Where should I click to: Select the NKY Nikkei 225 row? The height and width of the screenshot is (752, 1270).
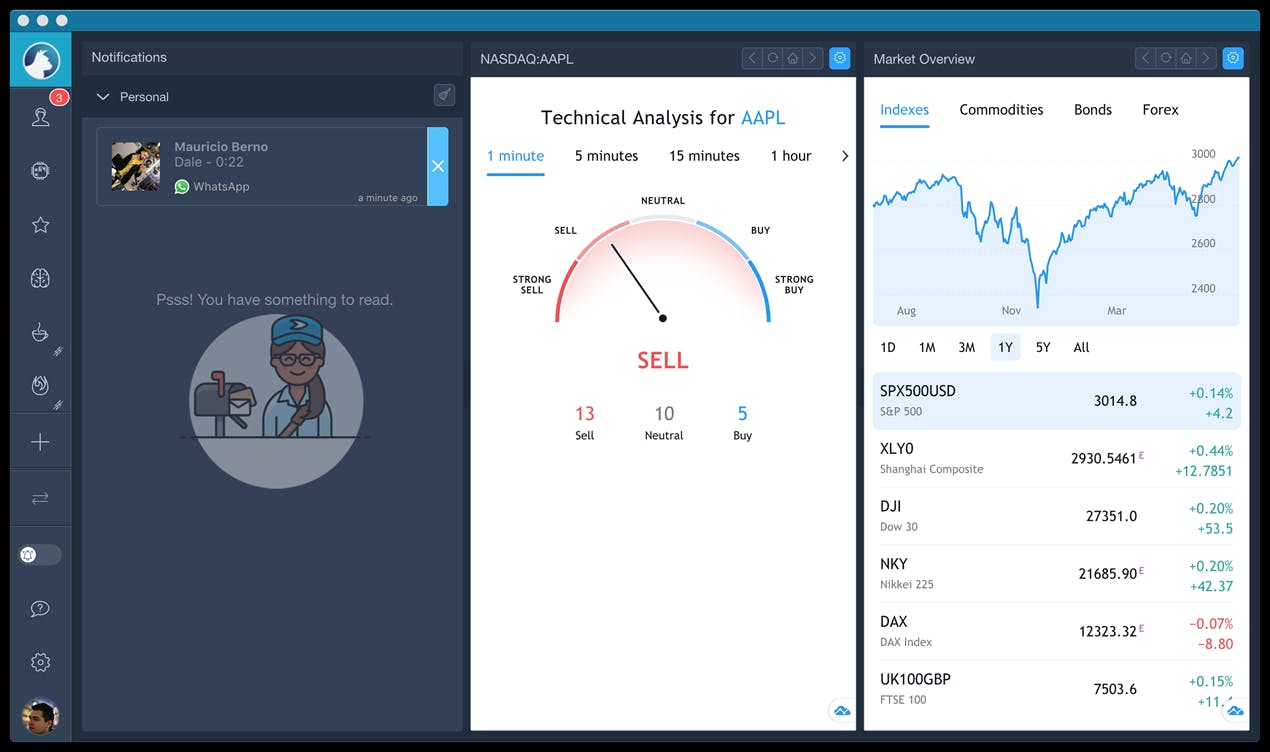point(1056,574)
